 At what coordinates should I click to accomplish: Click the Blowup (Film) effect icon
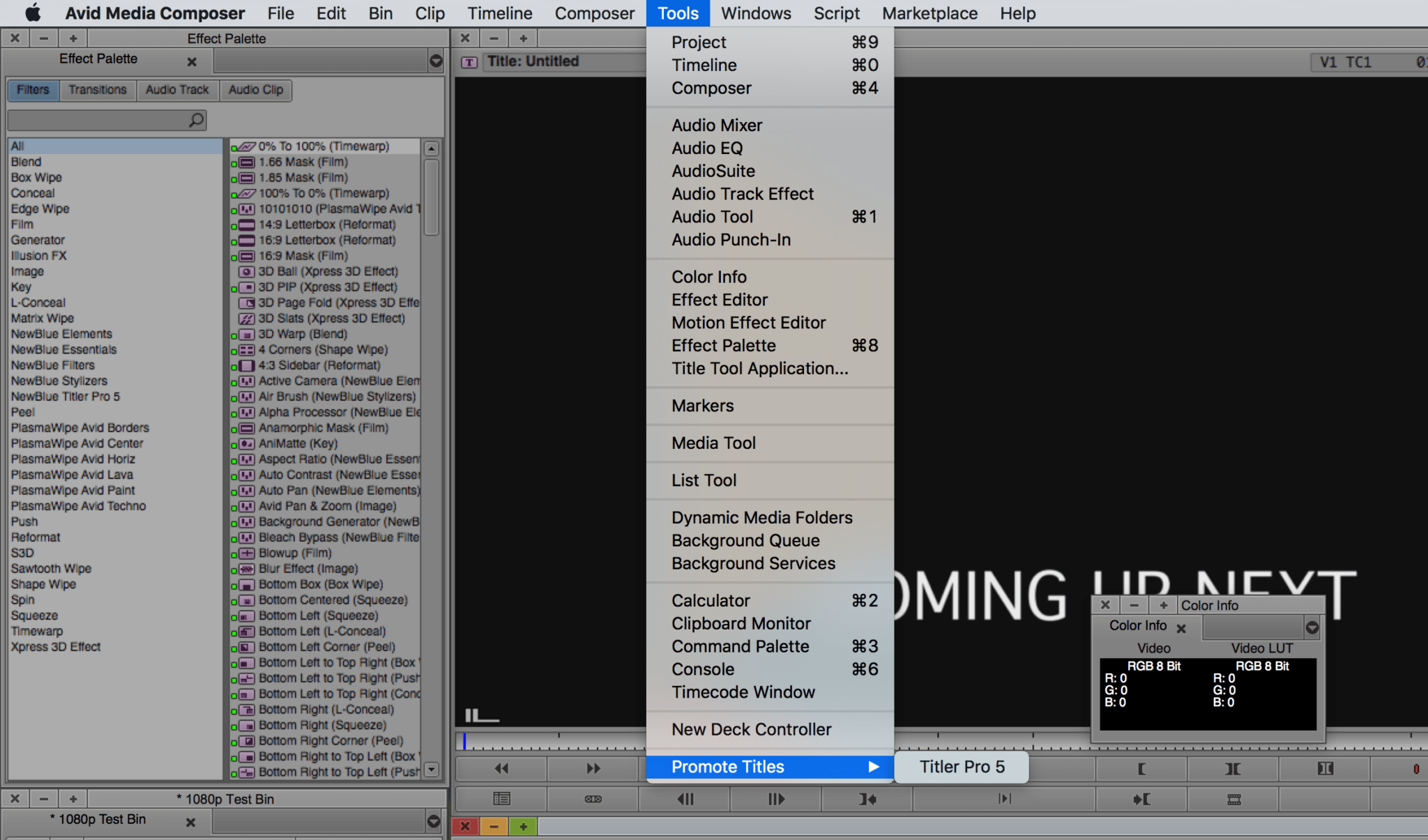(246, 553)
